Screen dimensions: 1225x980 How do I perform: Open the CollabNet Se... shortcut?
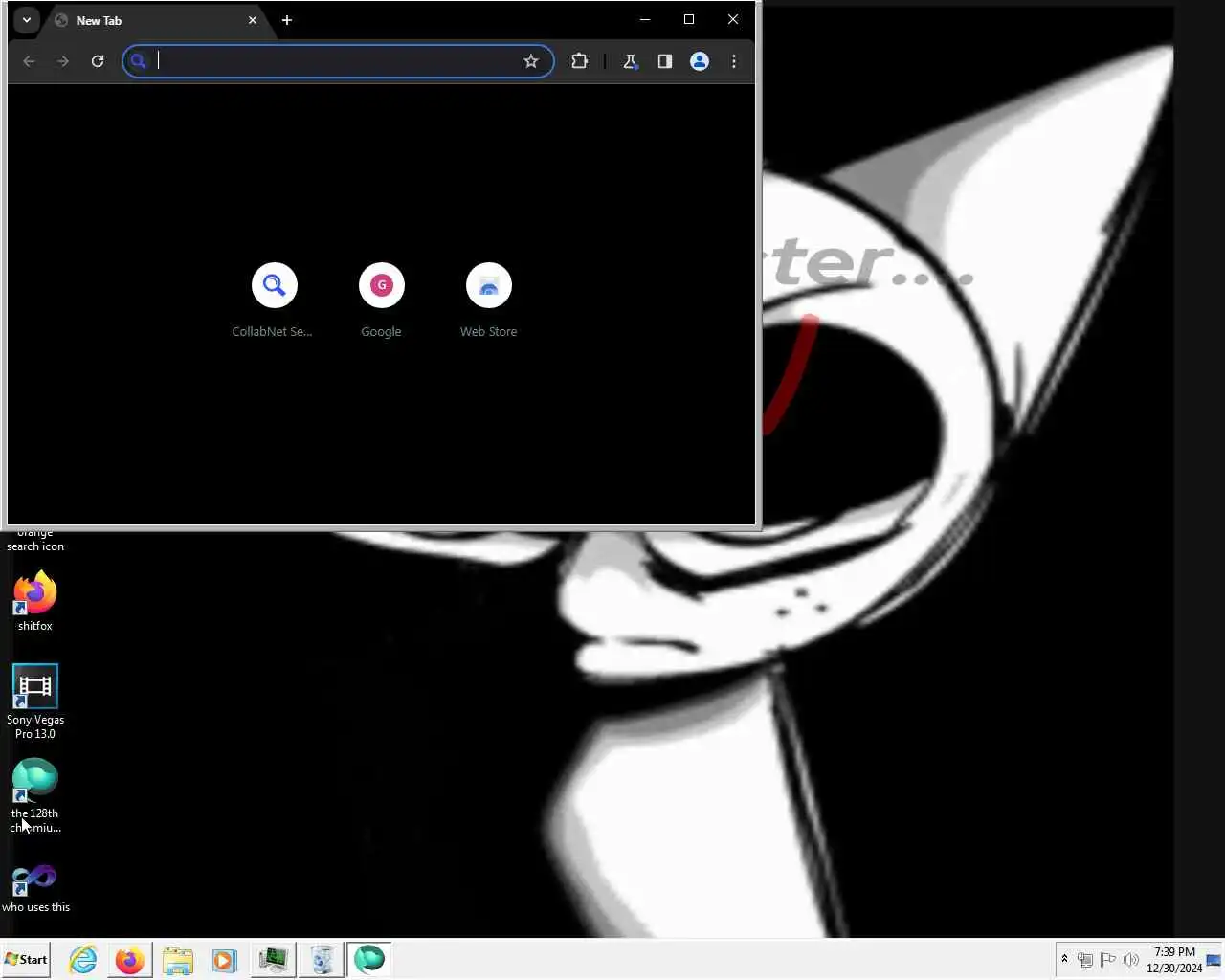[274, 301]
